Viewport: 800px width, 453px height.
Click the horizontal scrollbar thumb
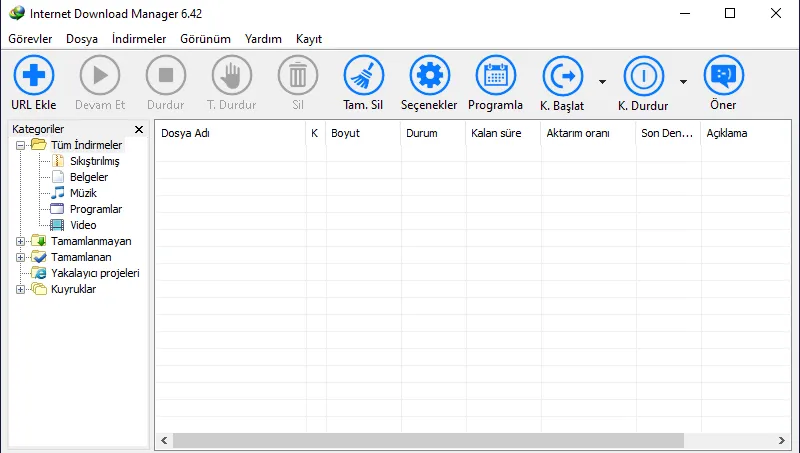pos(429,440)
